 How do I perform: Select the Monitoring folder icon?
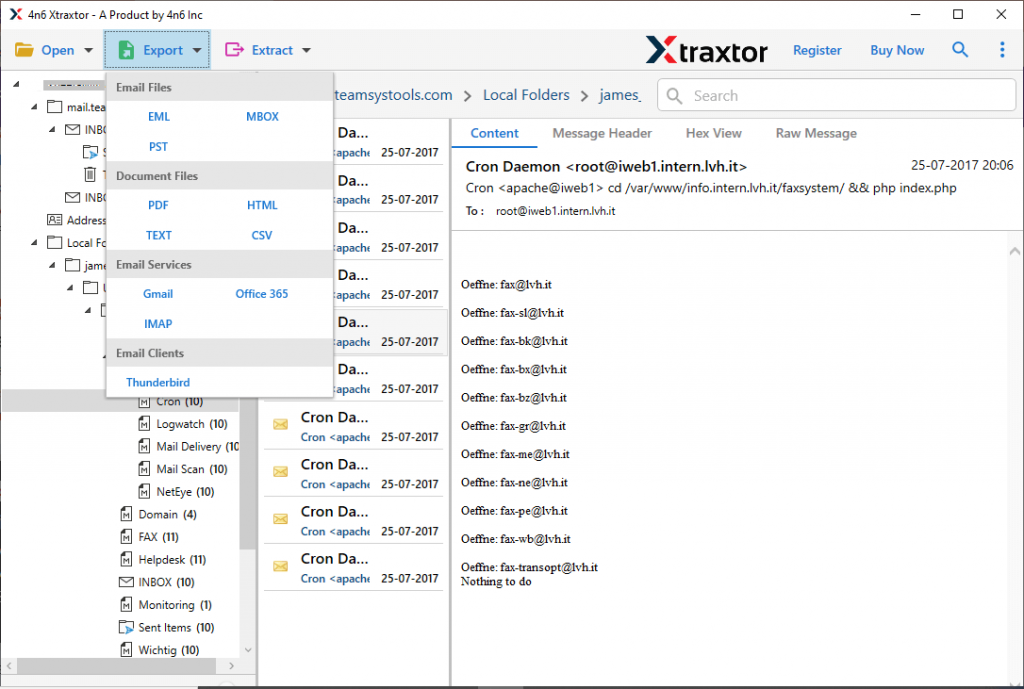click(128, 604)
